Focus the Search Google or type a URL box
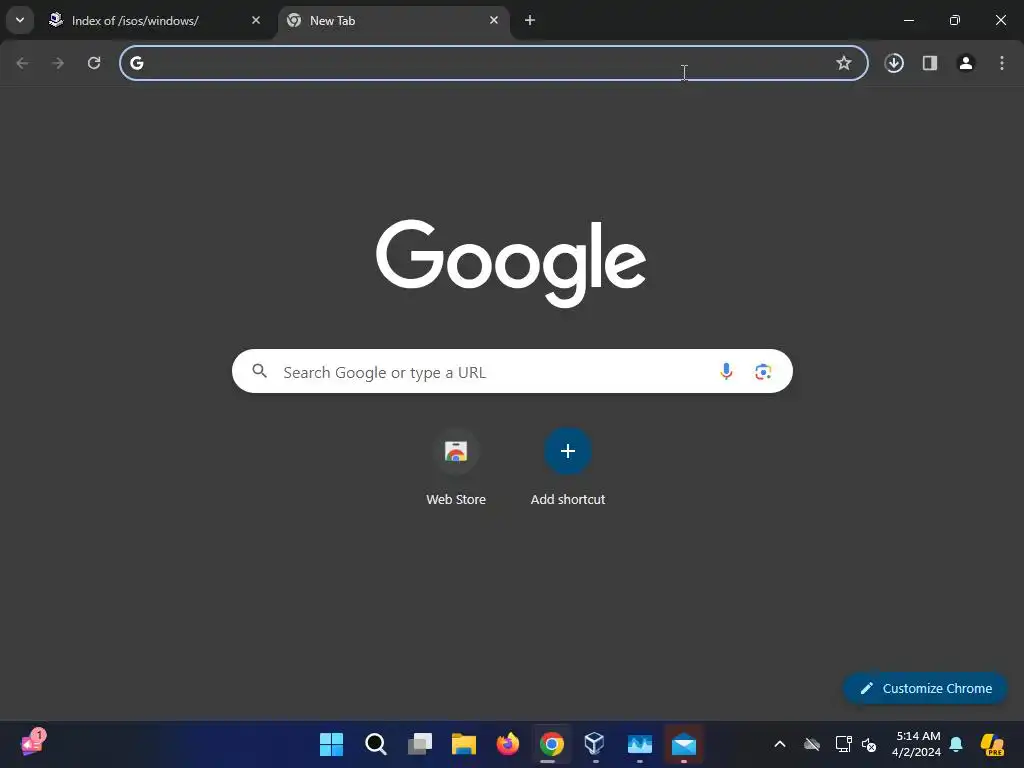 coord(512,371)
